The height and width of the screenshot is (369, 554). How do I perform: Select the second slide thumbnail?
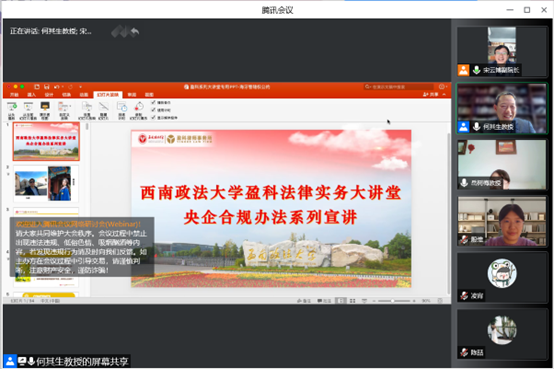tap(46, 183)
